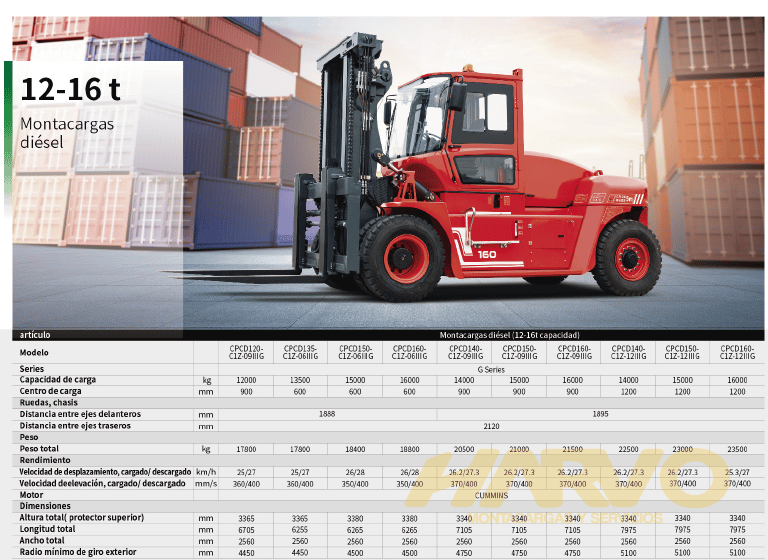
Task: Select the "CUMMINS" motor value
Action: point(491,496)
